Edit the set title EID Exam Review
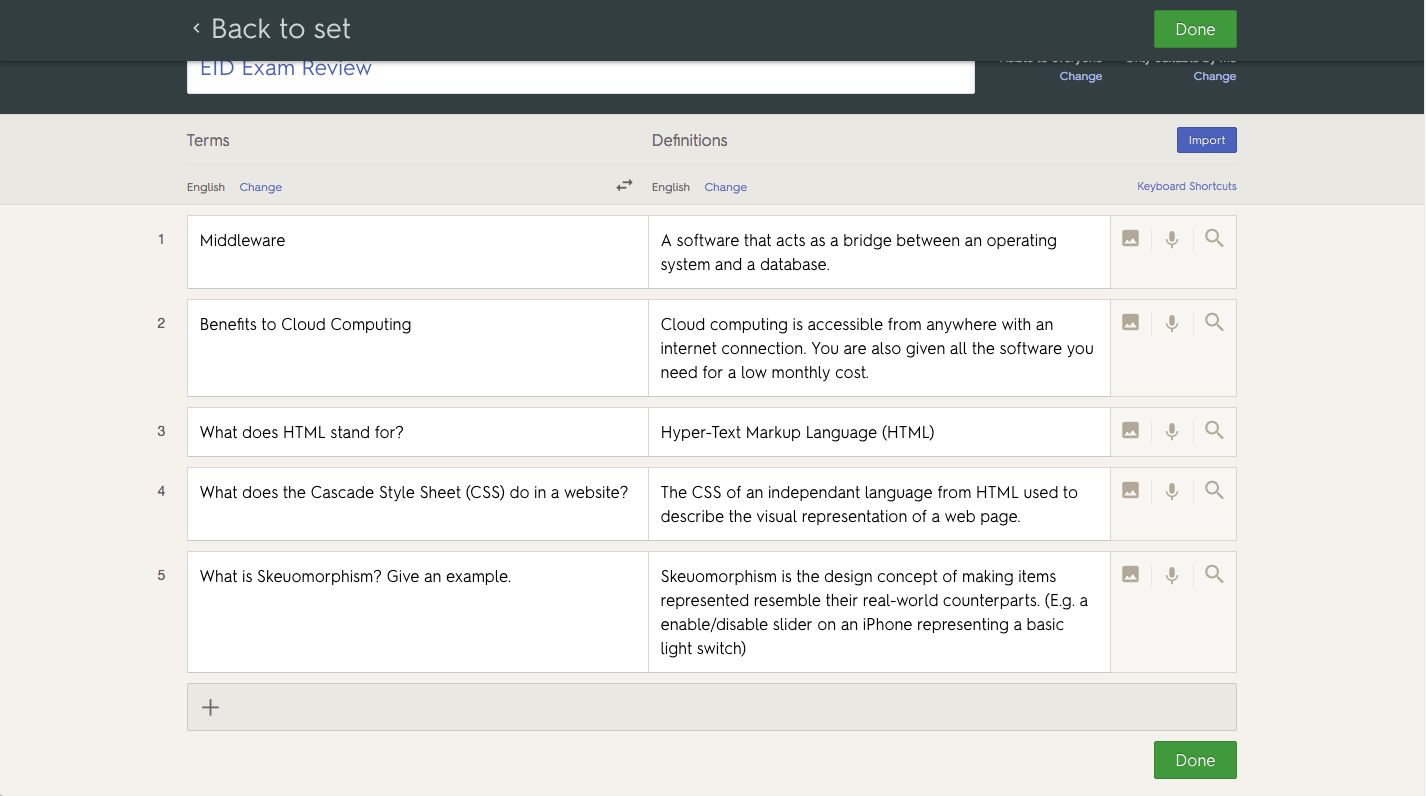1427x796 pixels. 580,72
